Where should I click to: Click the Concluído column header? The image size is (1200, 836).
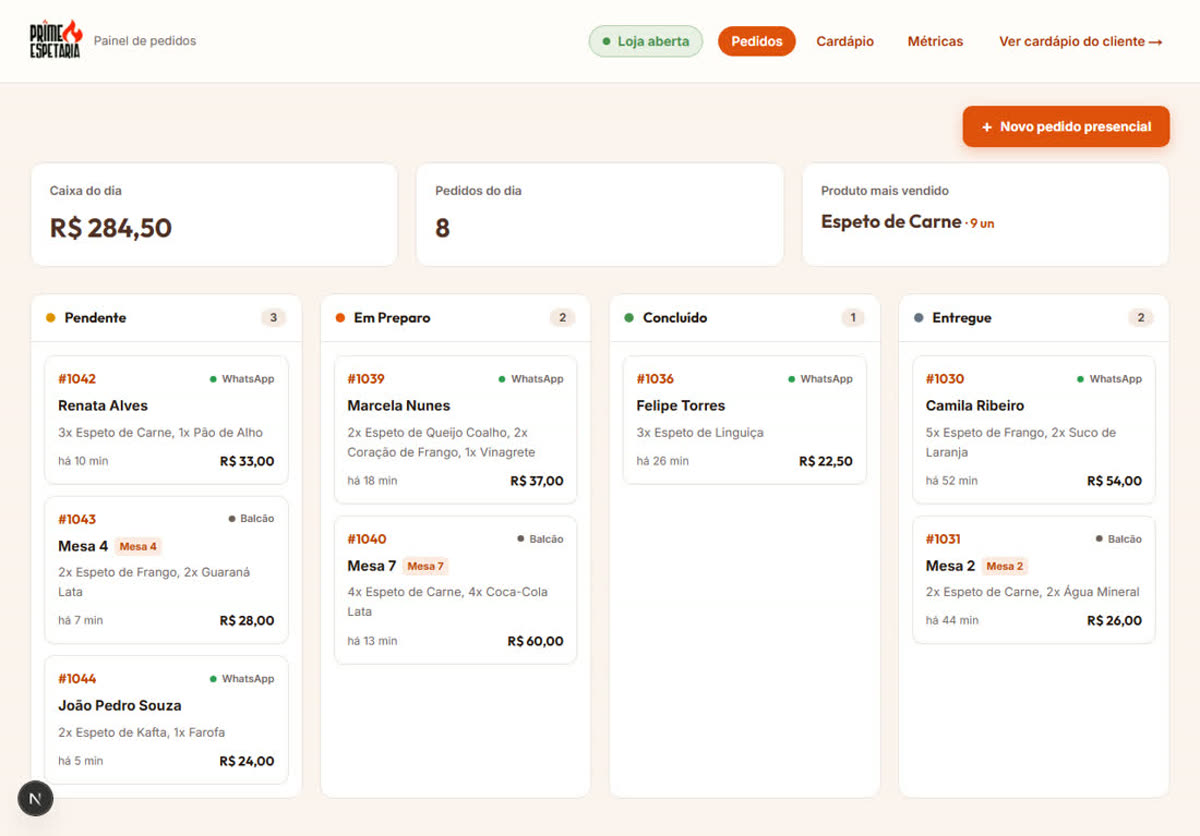click(745, 318)
